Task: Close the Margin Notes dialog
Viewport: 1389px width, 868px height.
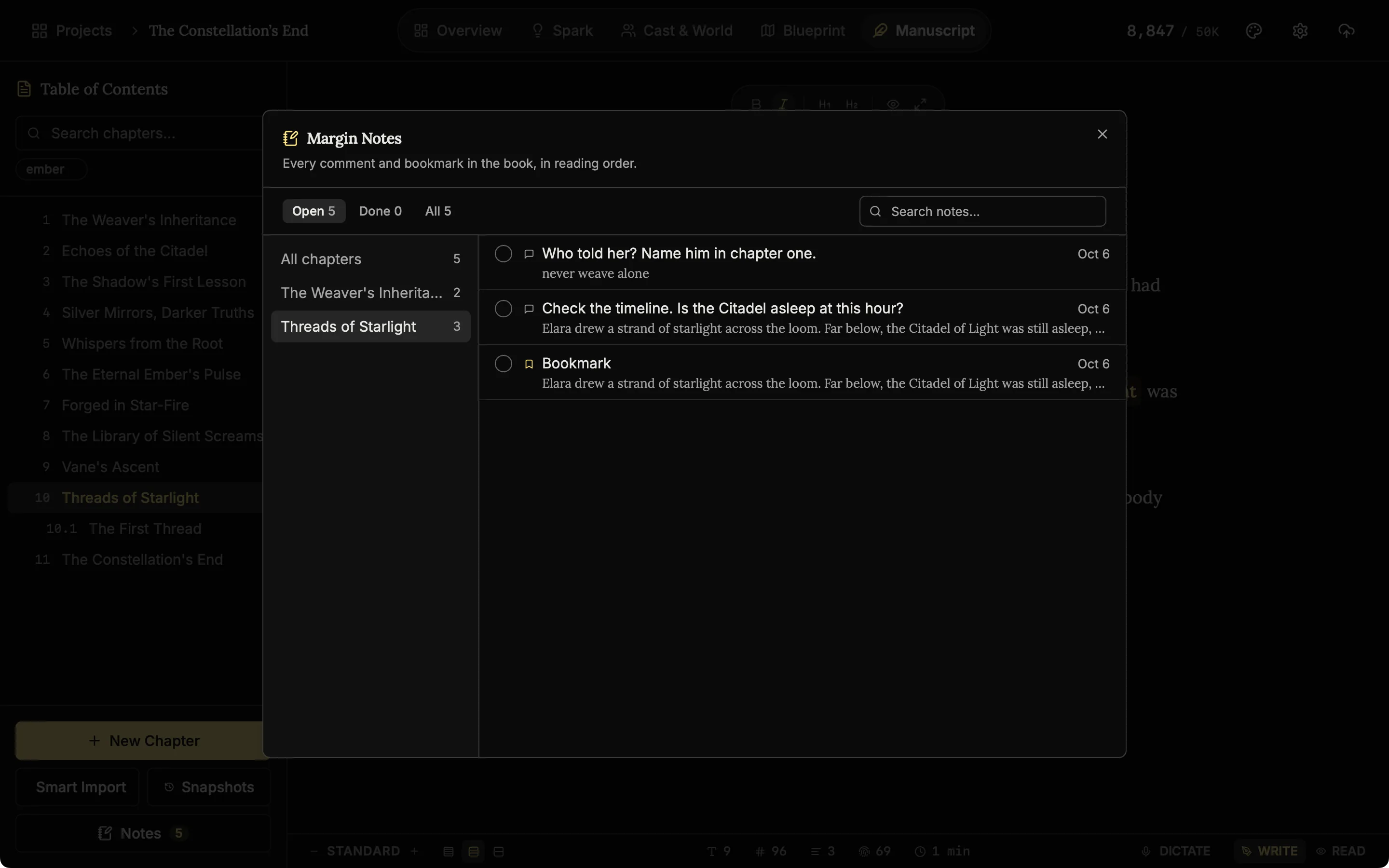Action: 1102,134
